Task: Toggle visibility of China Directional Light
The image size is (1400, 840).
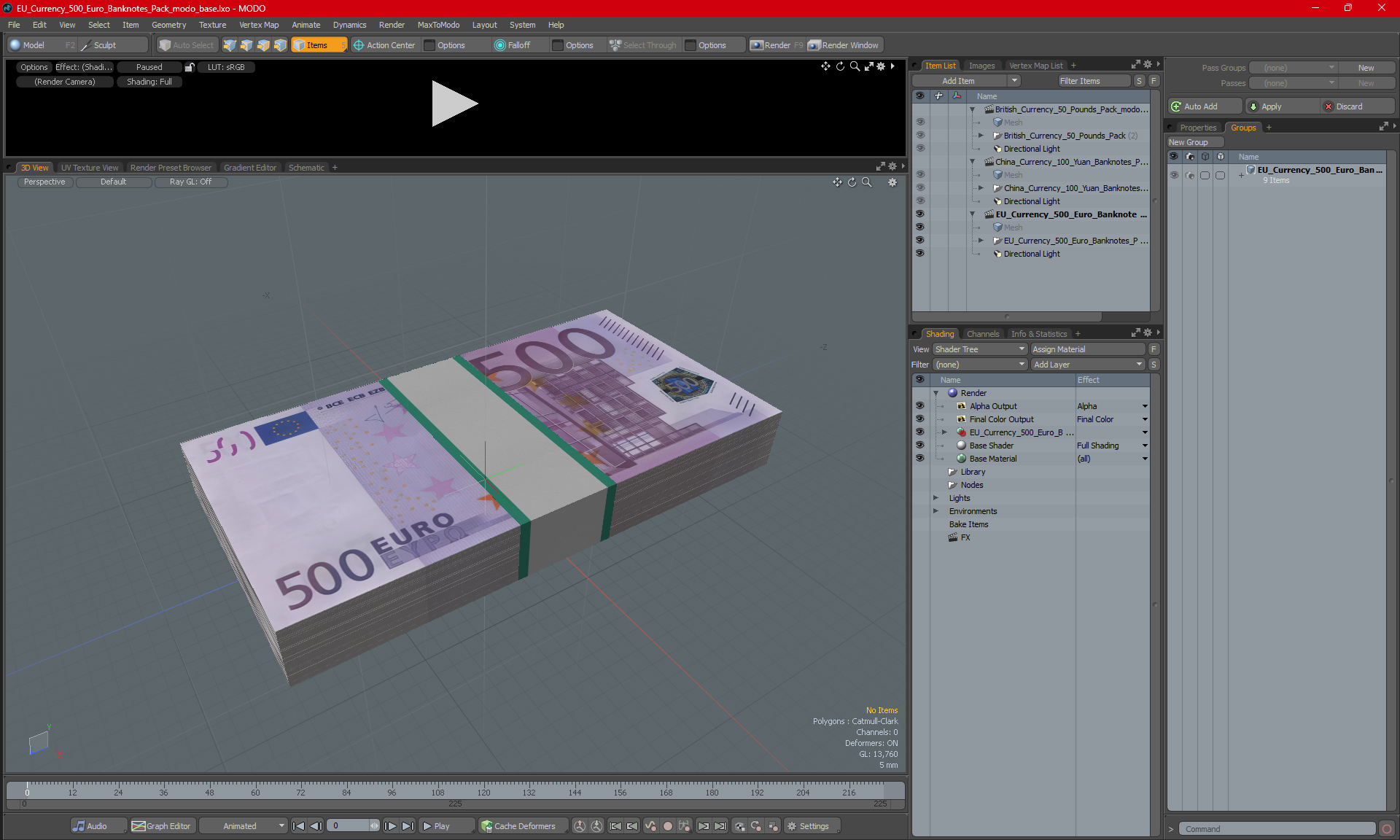Action: click(919, 201)
